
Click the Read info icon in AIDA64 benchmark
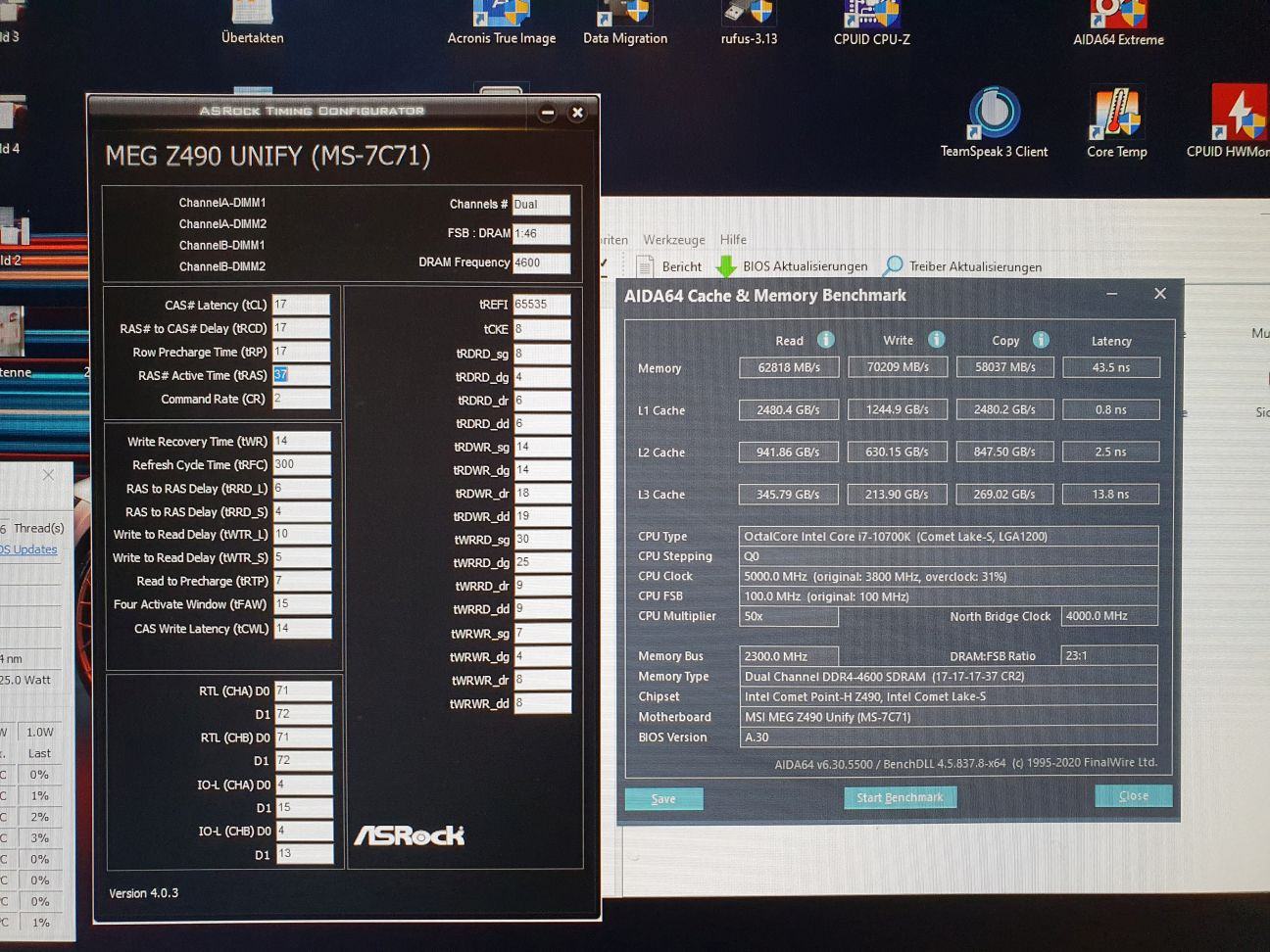click(826, 340)
